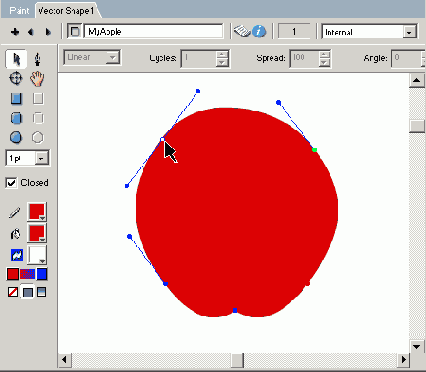Open the Cast Member Script icon
Screen dimensions: 426x372
(242, 32)
